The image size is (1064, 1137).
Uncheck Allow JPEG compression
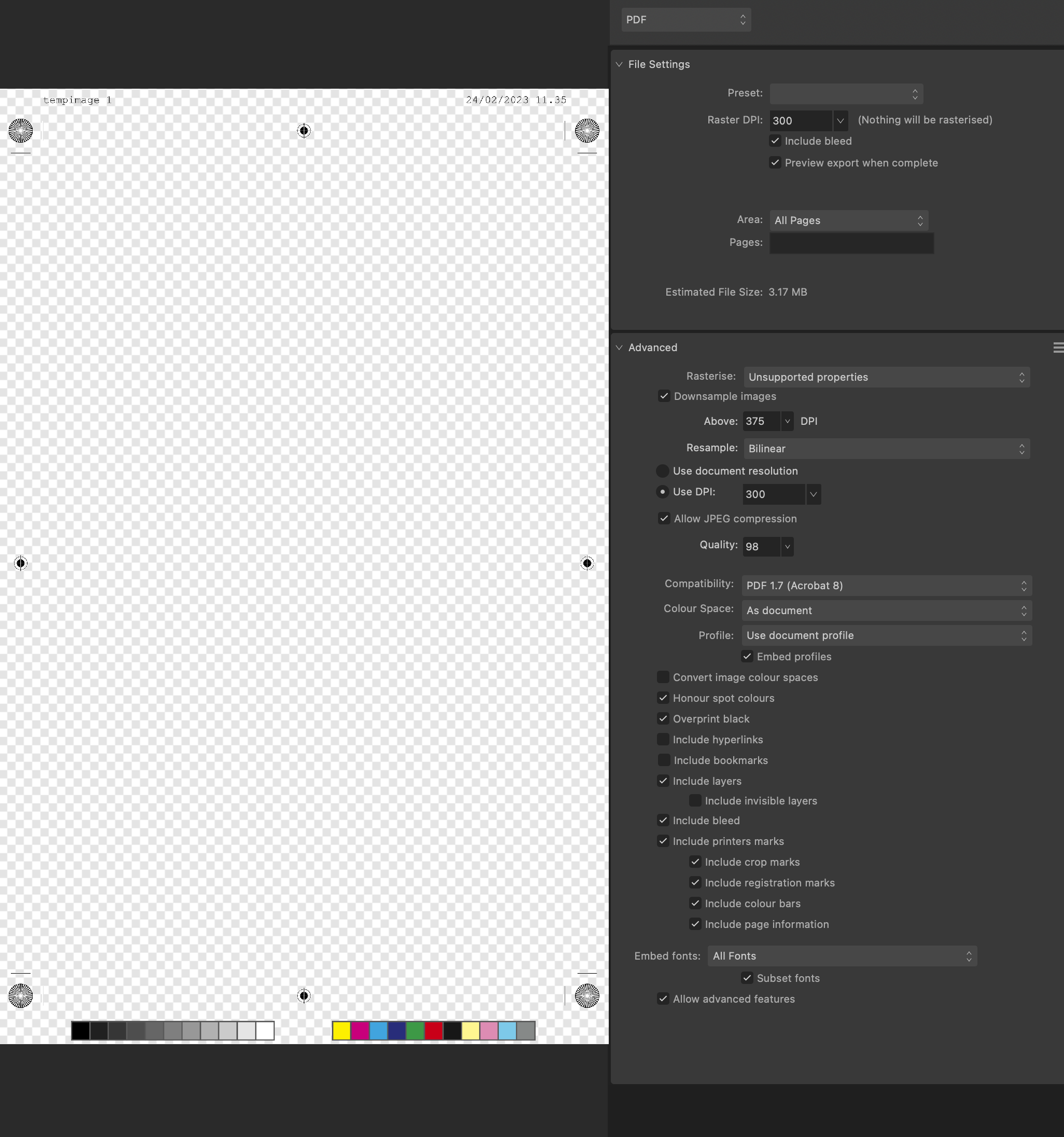coord(664,519)
